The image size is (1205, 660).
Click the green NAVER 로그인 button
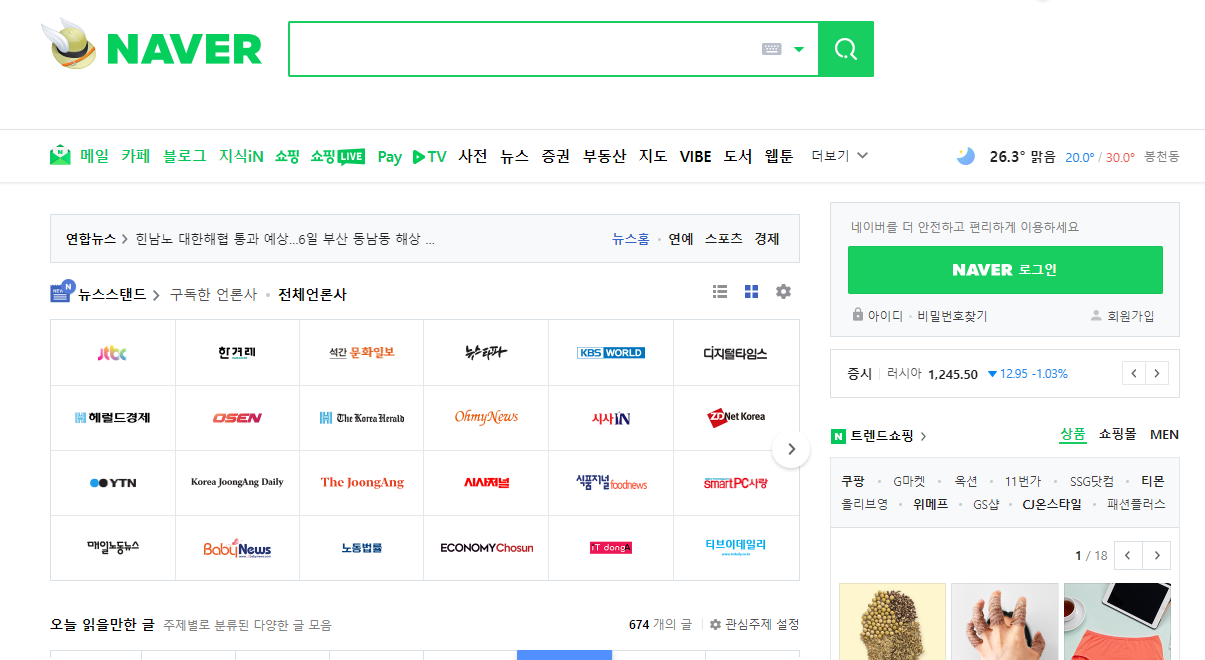[1005, 270]
